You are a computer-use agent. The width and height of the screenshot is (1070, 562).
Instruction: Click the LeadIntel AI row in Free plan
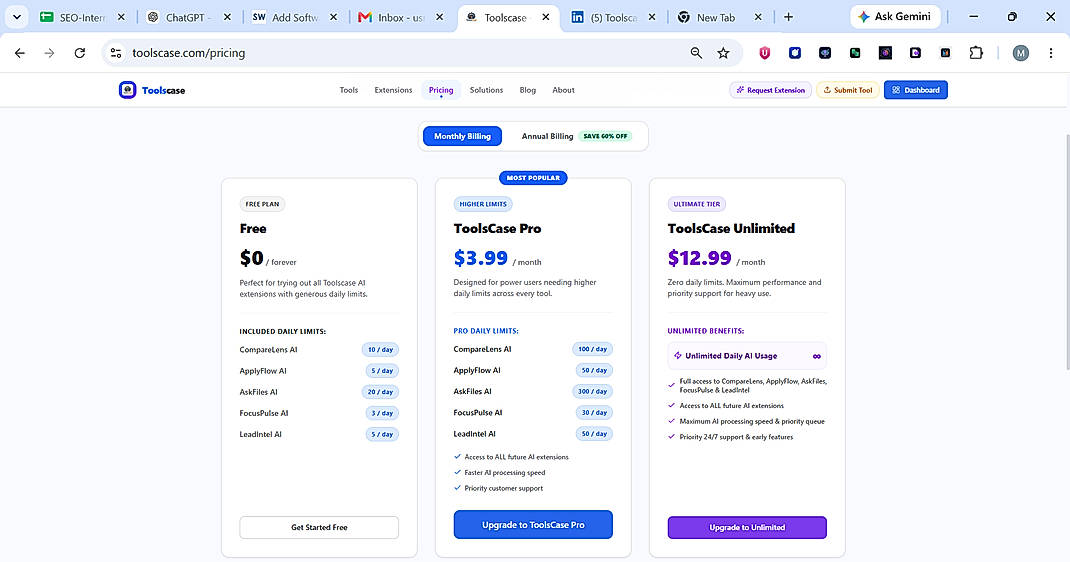(x=319, y=434)
